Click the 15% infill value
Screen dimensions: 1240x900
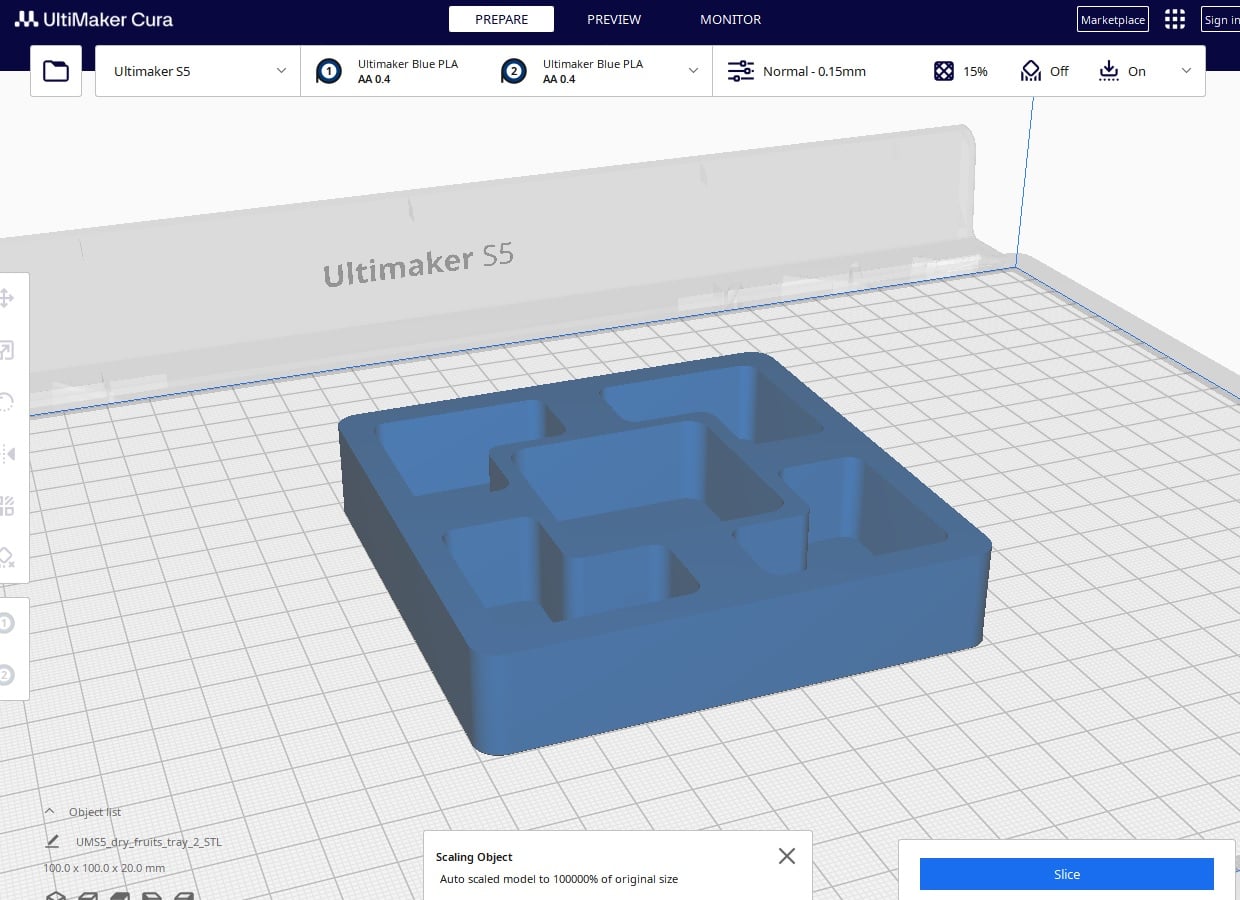975,71
